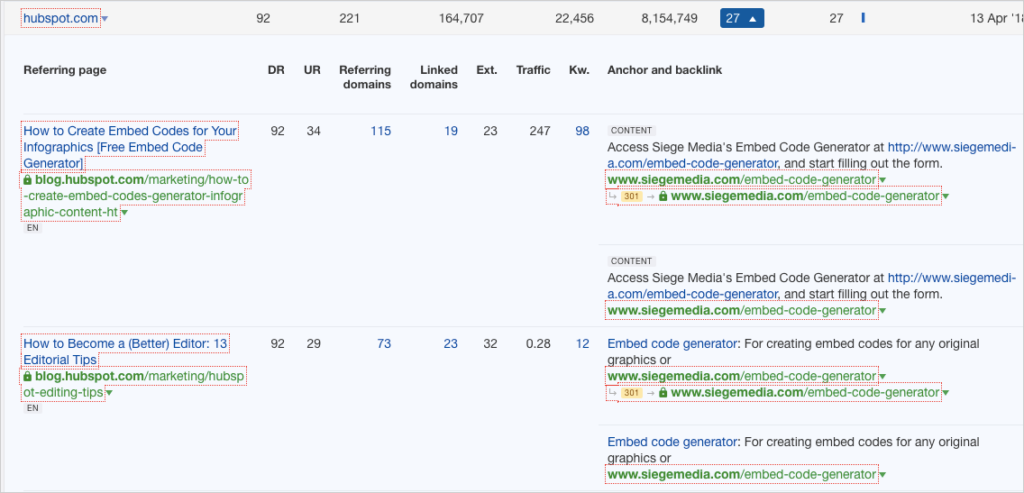The width and height of the screenshot is (1024, 493).
Task: Open the 301 redirect target URL in the Editor Tips row
Action: (x=805, y=392)
